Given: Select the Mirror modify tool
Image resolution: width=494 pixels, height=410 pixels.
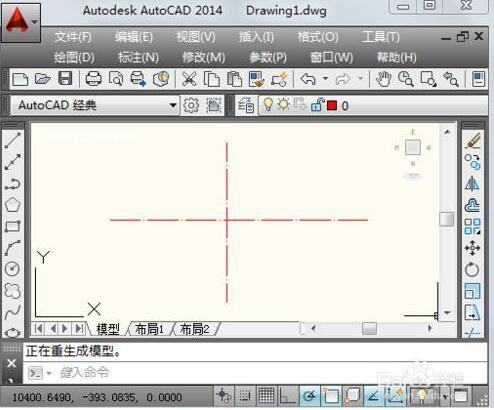Looking at the screenshot, I should pos(472,184).
